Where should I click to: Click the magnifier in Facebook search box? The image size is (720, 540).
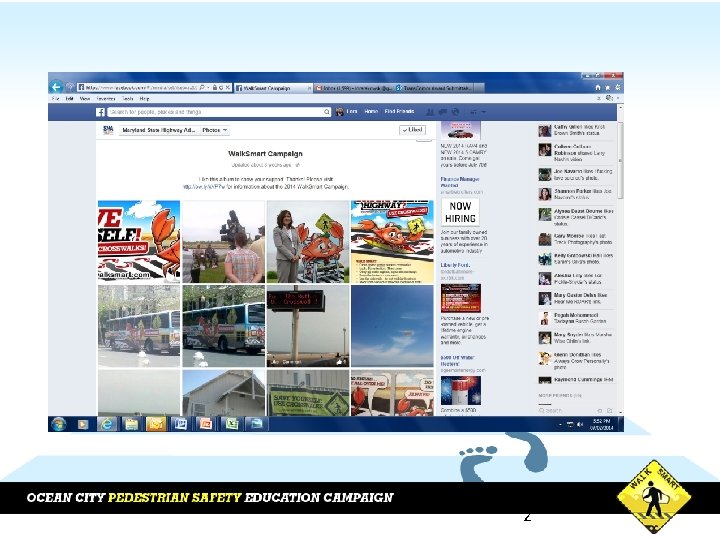click(326, 112)
